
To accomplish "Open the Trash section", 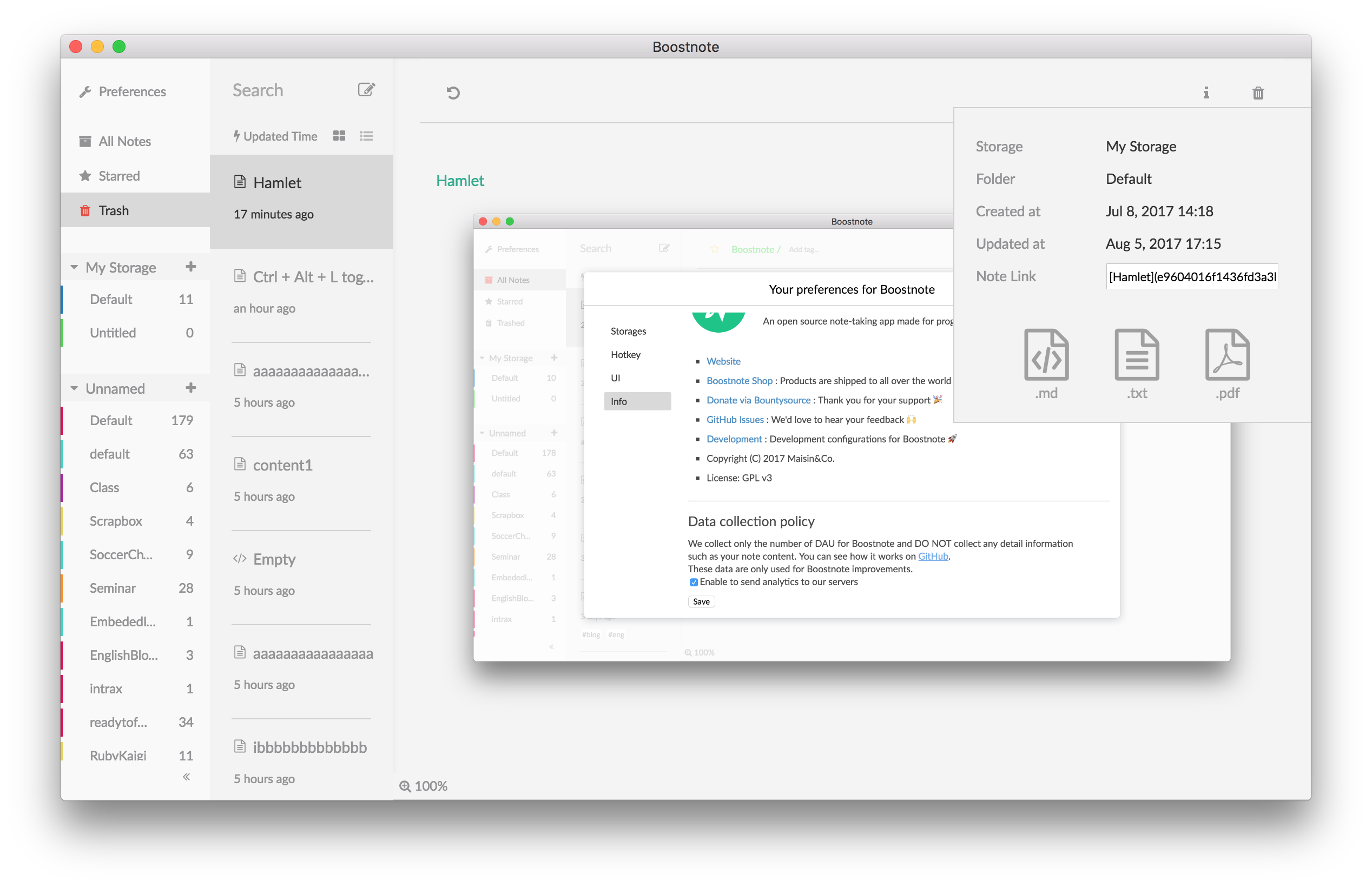I will point(114,210).
